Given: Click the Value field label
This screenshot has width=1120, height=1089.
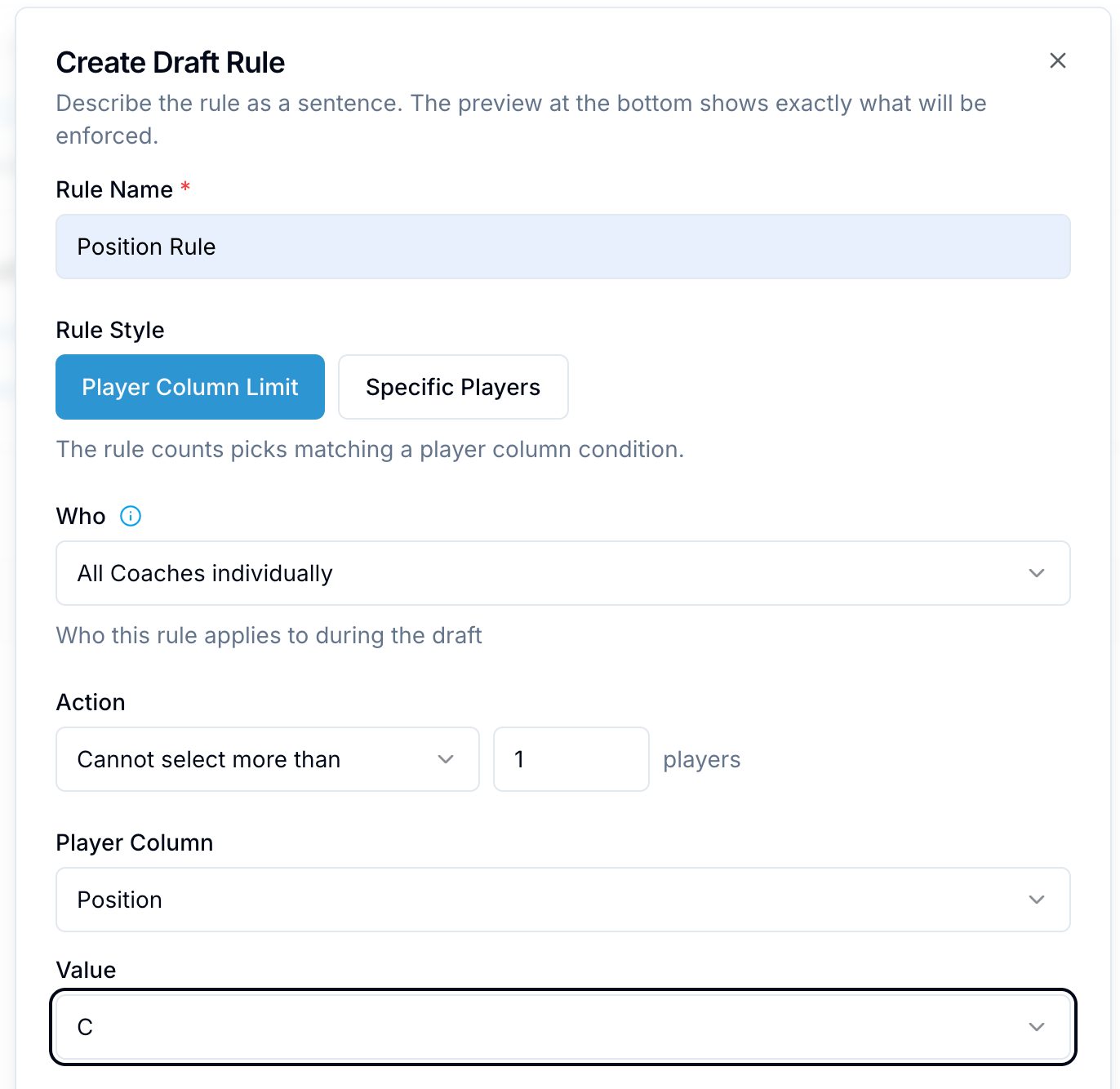Looking at the screenshot, I should point(86,970).
